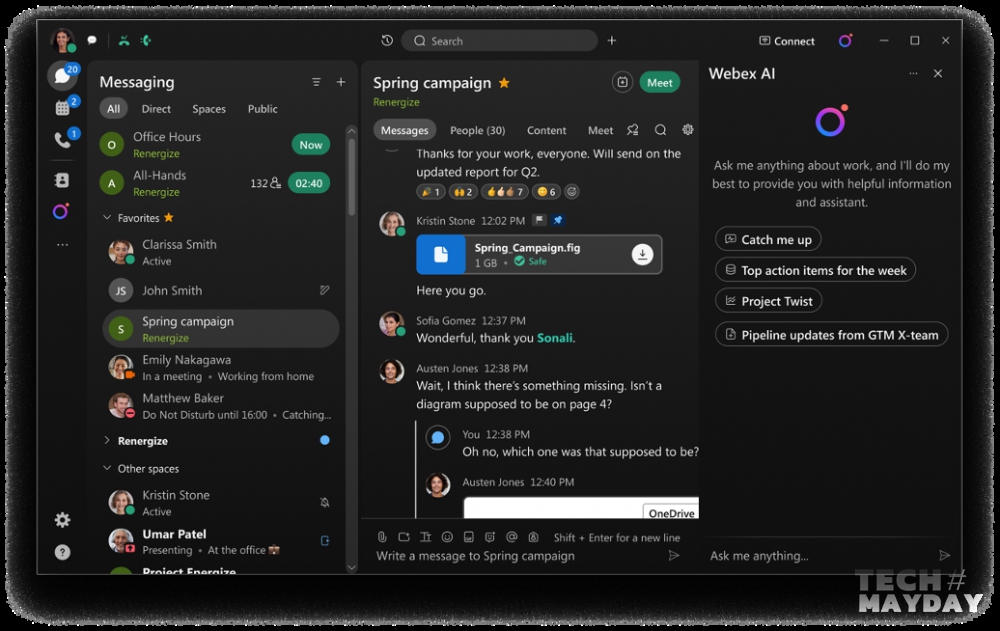The height and width of the screenshot is (631, 1000).
Task: Open Webex AI assistant icon in sidebar
Action: 61,211
